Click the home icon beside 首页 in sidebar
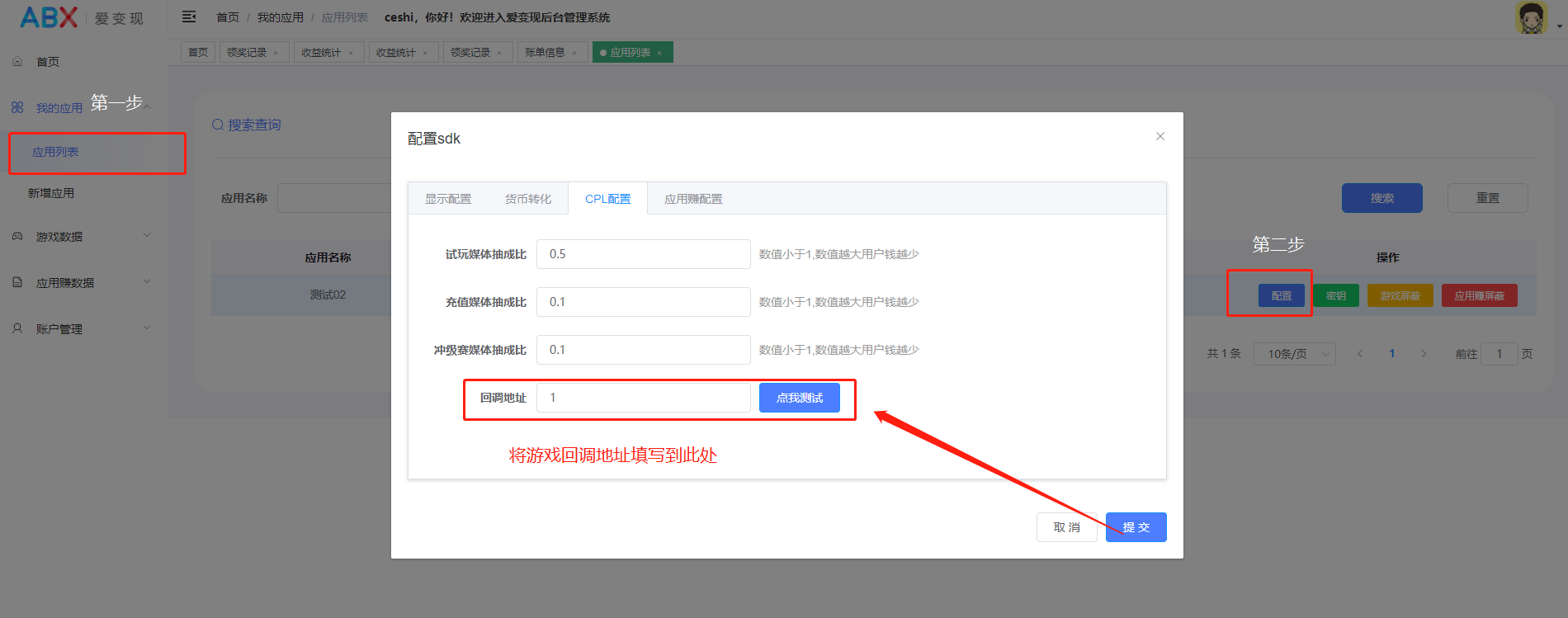 pos(17,62)
